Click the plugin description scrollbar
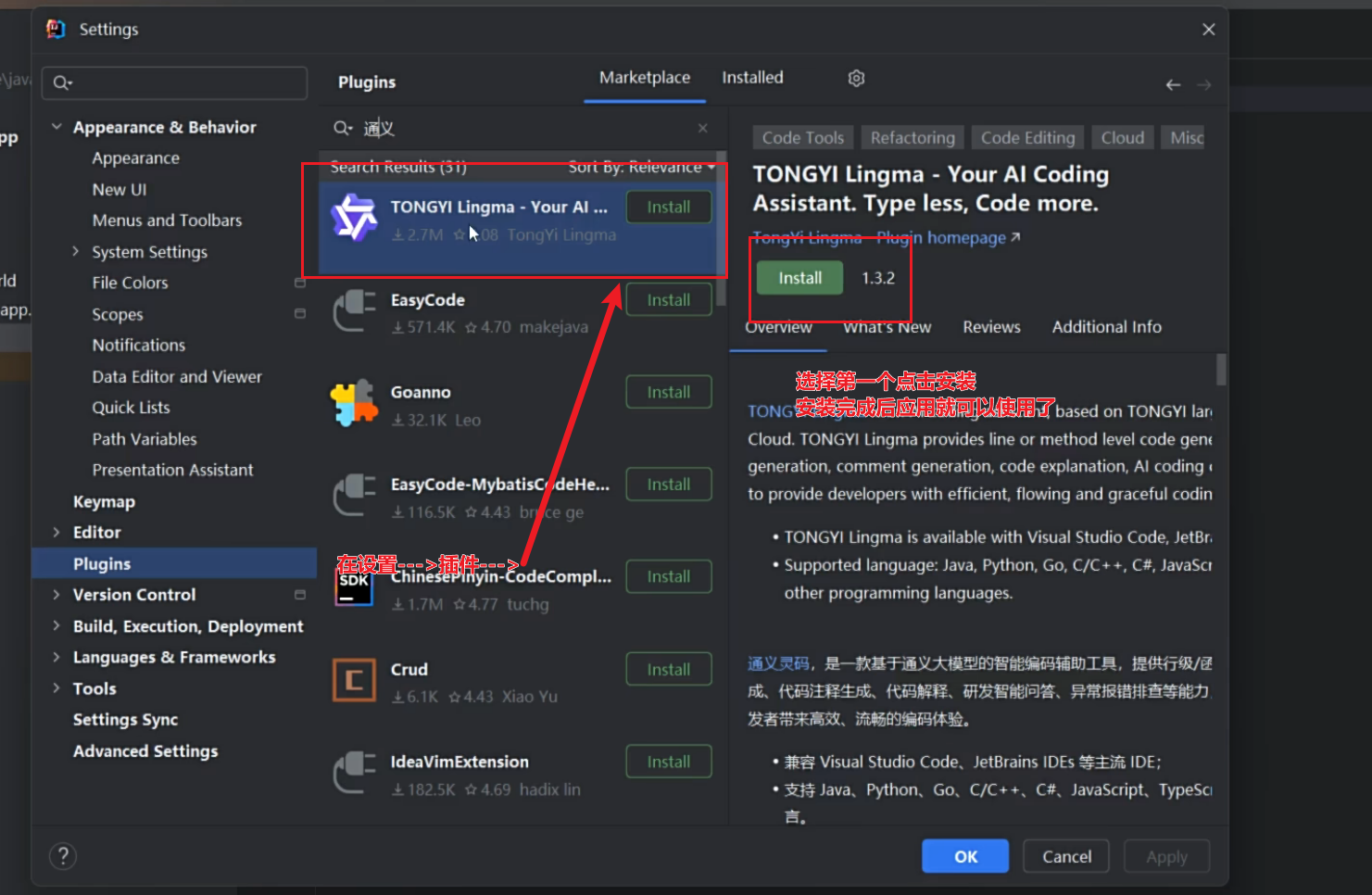Screen dimensions: 1372x895 pyautogui.click(x=1221, y=369)
